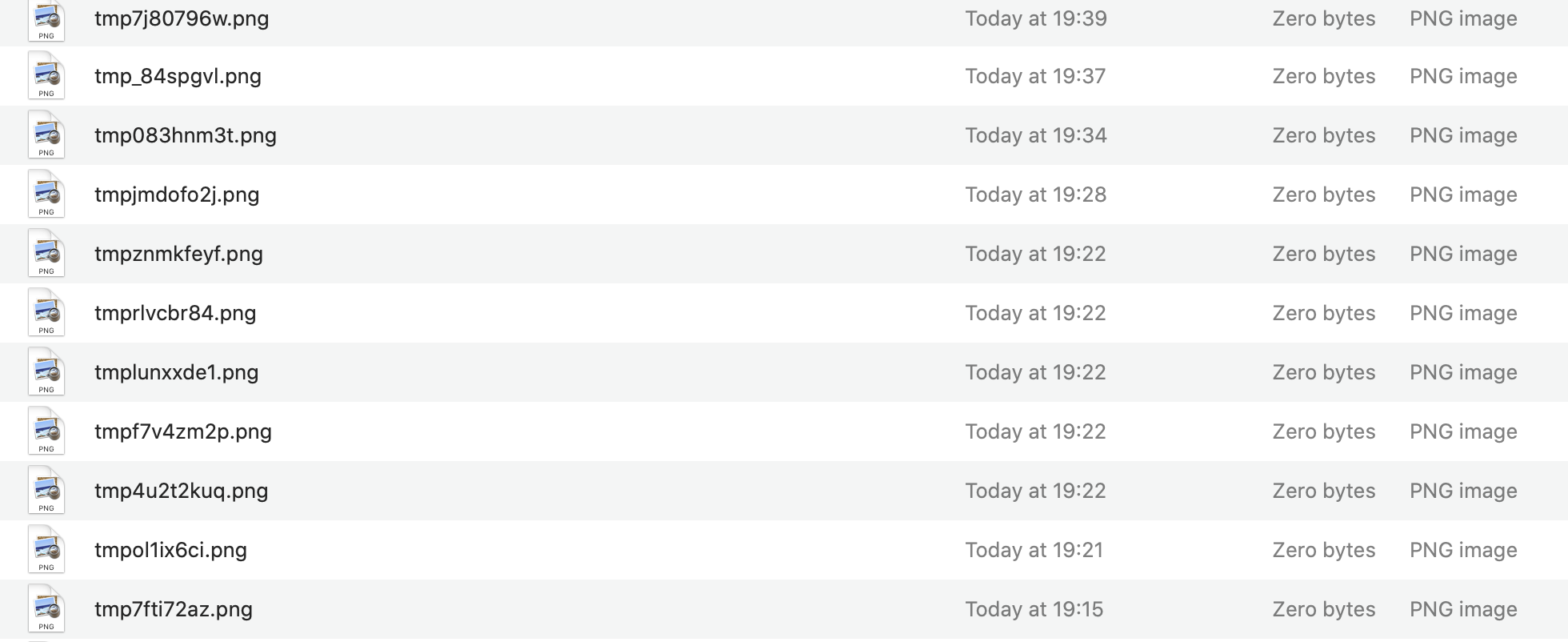The width and height of the screenshot is (1568, 642).
Task: Click Zero bytes size of tmp4u2t2kuq.png
Action: pyautogui.click(x=1323, y=491)
